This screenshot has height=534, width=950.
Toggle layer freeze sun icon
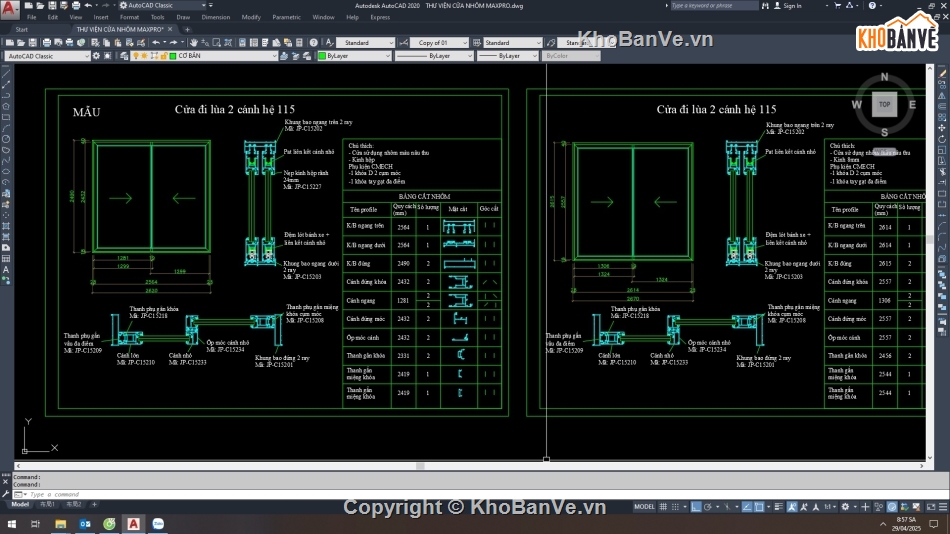[145, 56]
